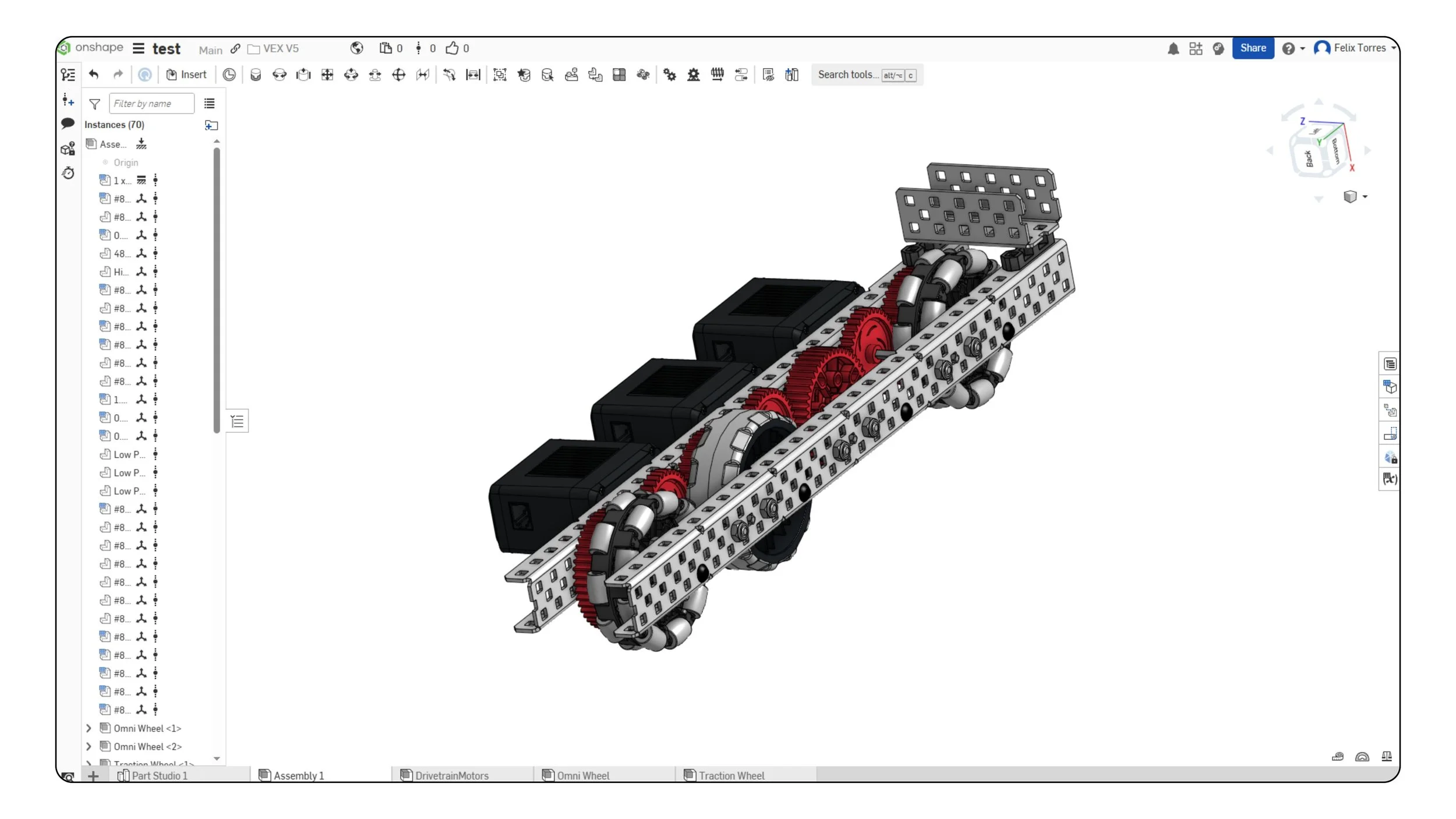Viewport: 1456px width, 819px height.
Task: Open the bill of materials table icon
Action: (x=1390, y=364)
